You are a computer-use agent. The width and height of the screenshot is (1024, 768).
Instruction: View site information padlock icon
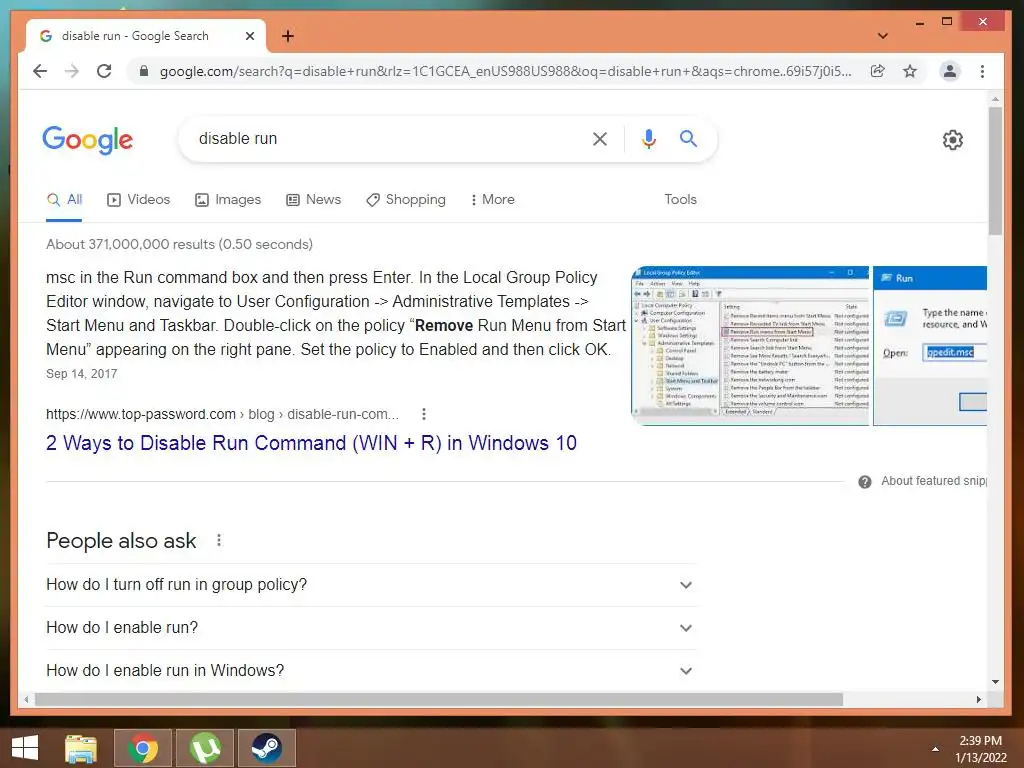click(144, 71)
